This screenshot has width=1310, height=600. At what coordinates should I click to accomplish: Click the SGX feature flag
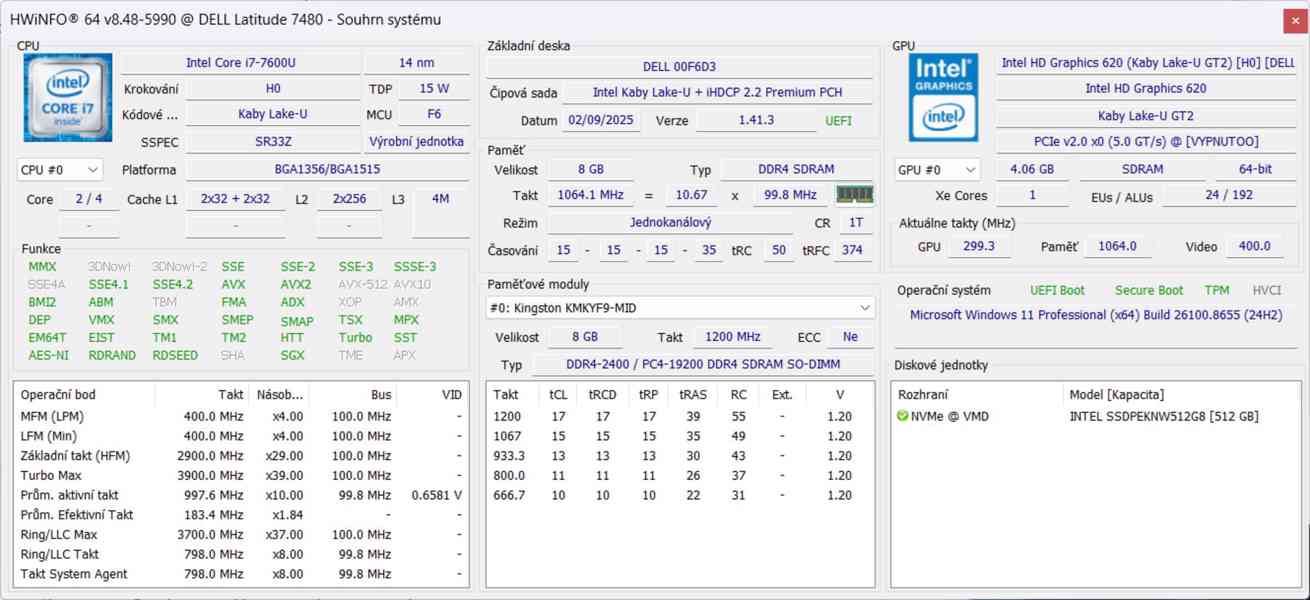tap(292, 355)
